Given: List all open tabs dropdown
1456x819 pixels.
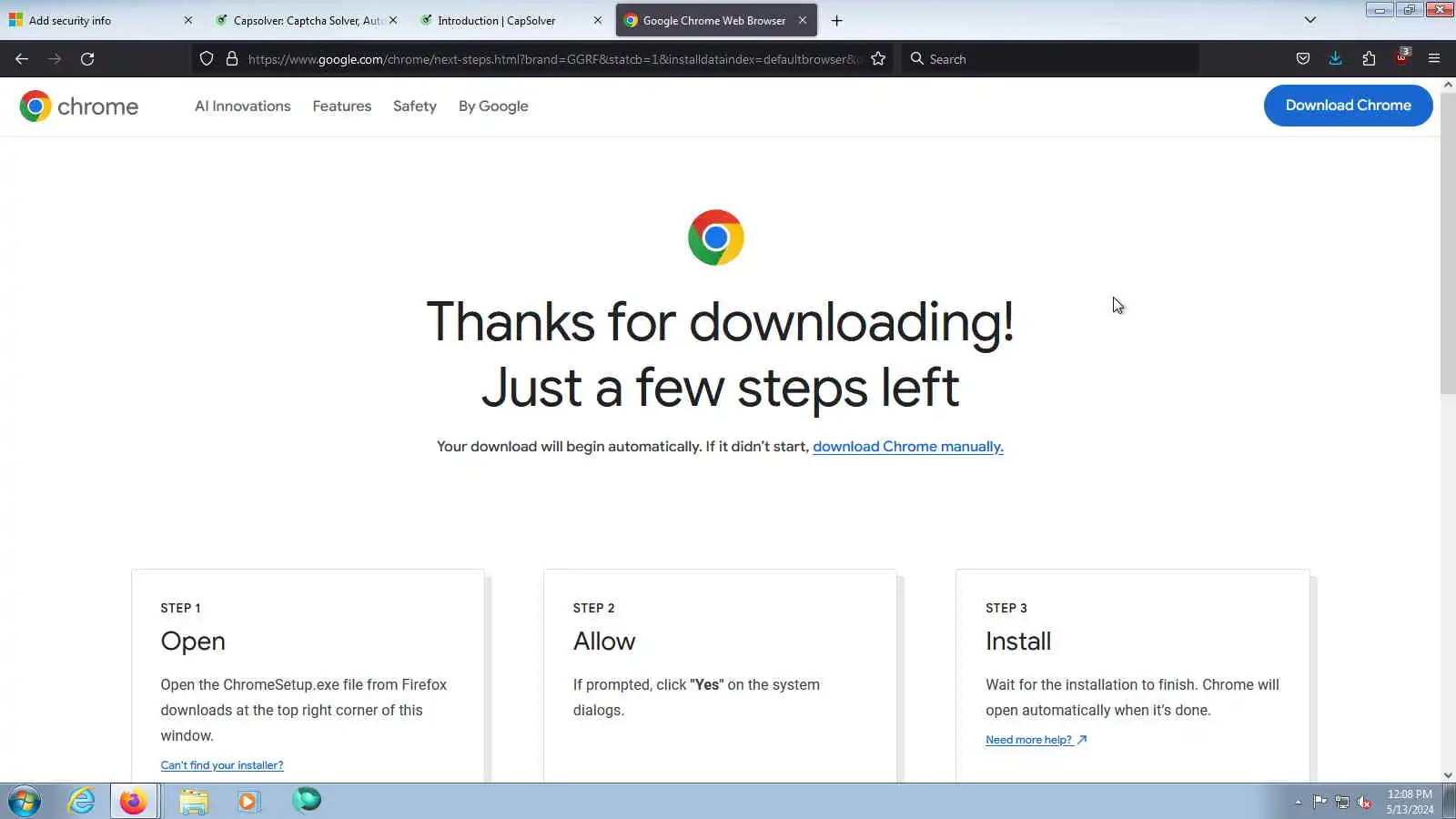Looking at the screenshot, I should [1310, 20].
